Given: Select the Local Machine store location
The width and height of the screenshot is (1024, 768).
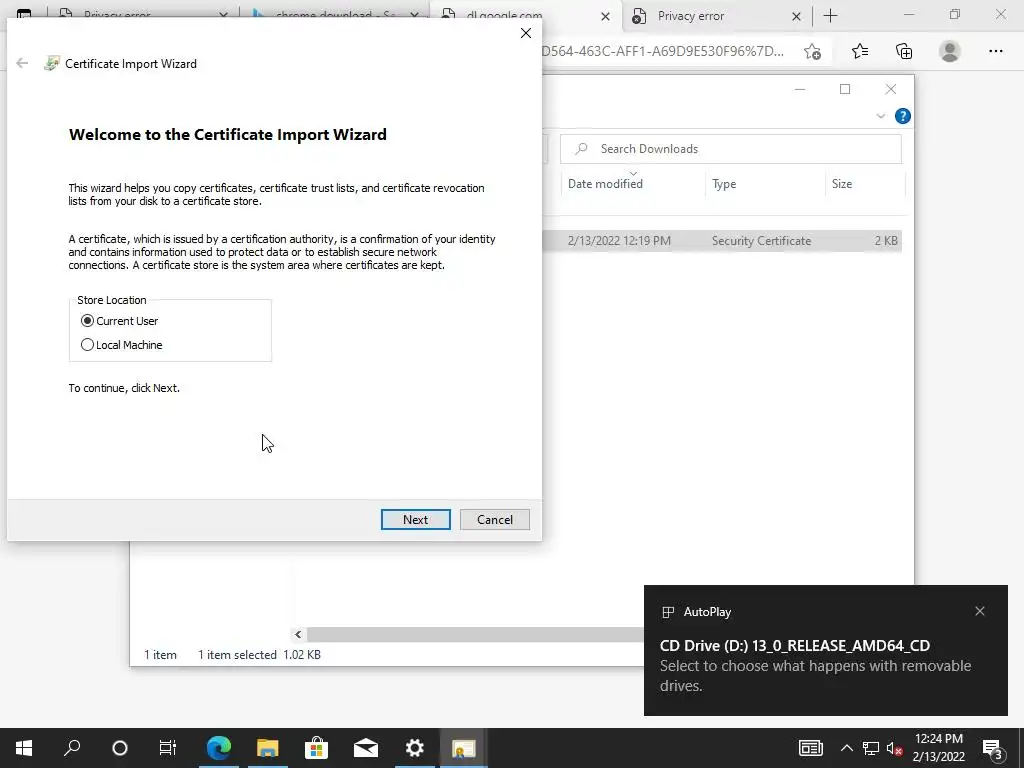Looking at the screenshot, I should click(121, 345).
